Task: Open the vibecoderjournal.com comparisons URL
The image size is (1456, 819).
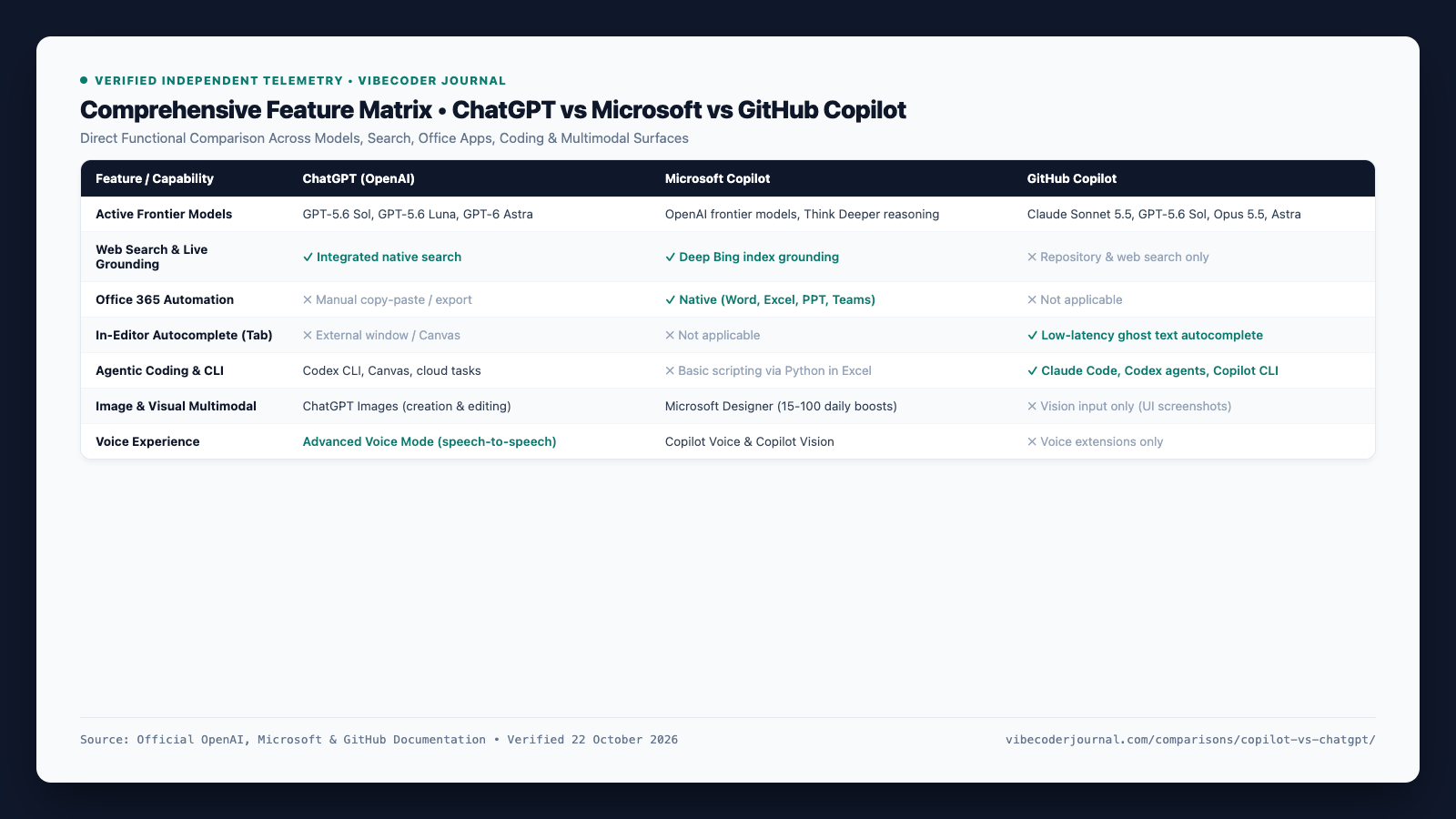Action: click(x=1190, y=740)
